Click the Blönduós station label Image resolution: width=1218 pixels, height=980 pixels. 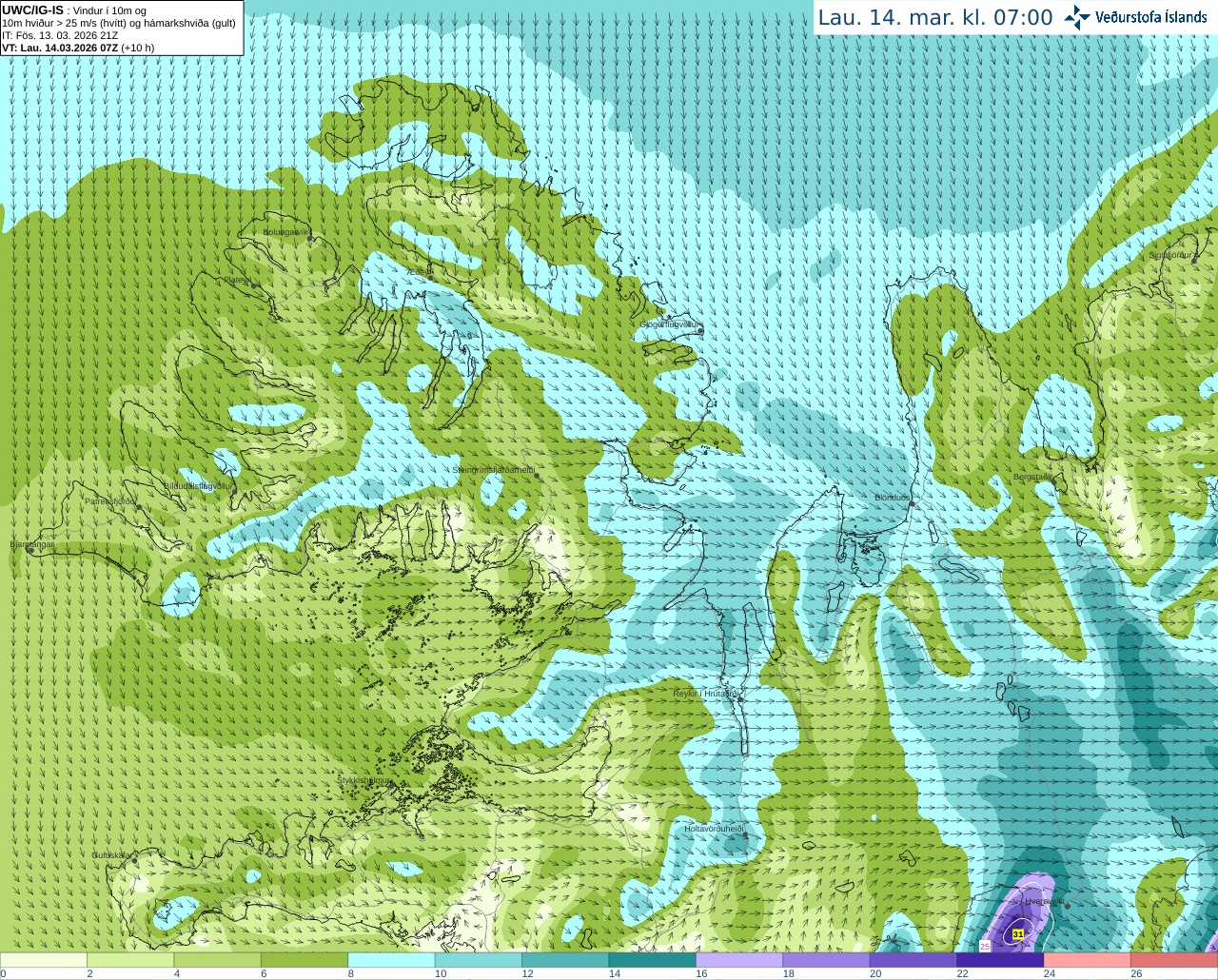pos(893,498)
